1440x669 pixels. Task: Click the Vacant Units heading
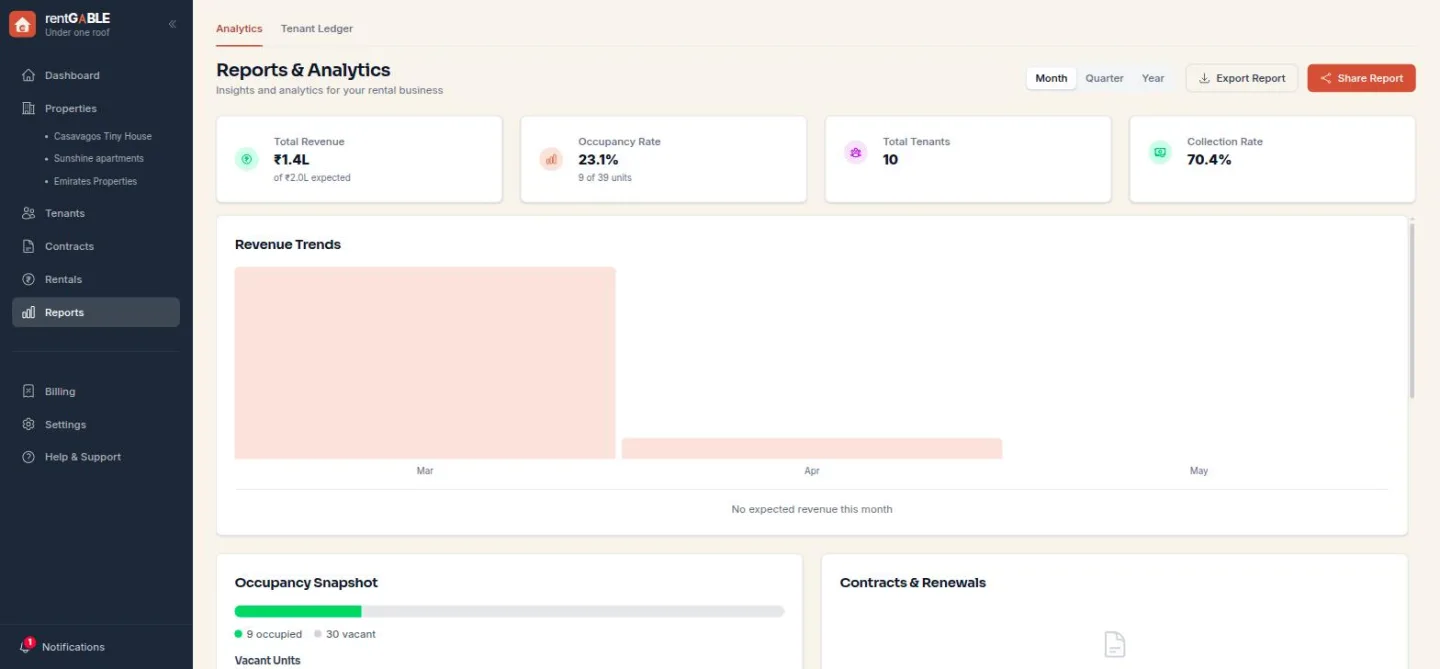[x=267, y=661]
